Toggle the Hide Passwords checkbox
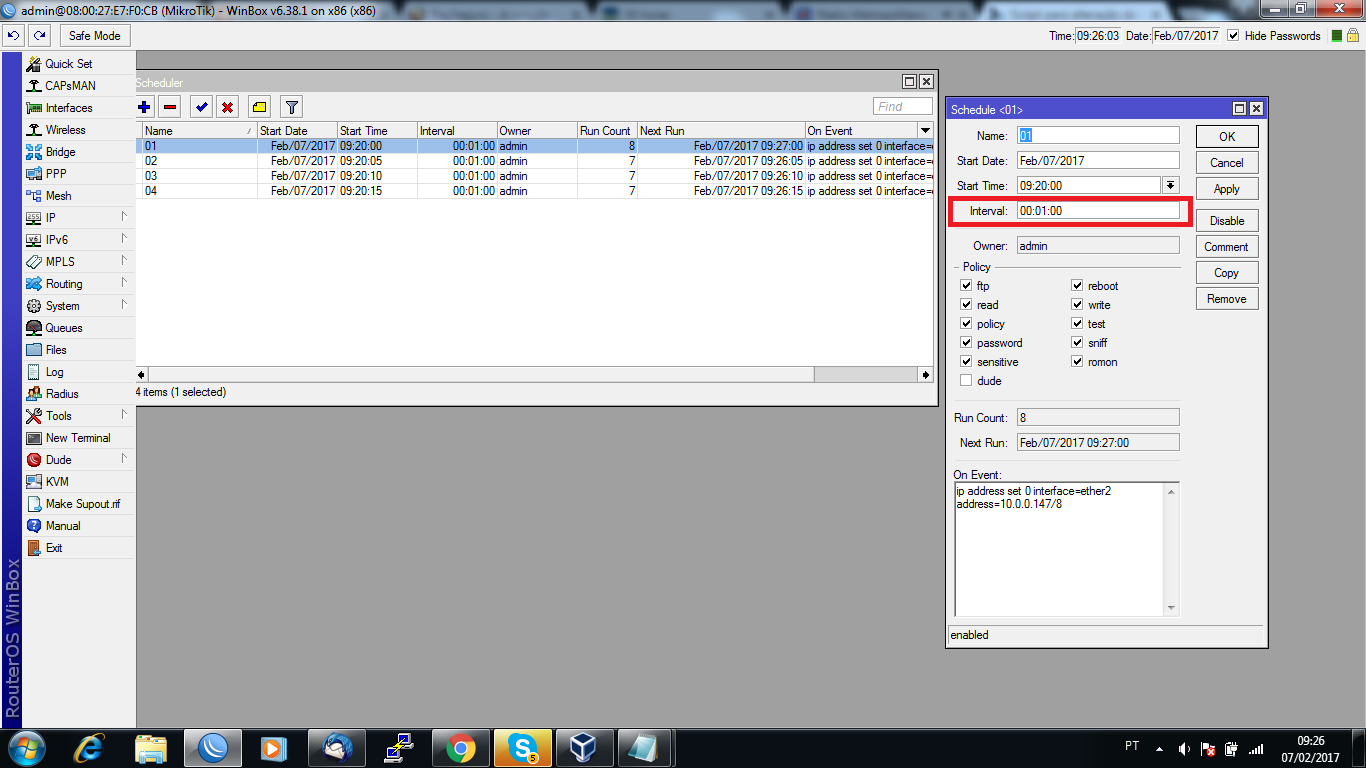This screenshot has width=1366, height=768. tap(1233, 36)
